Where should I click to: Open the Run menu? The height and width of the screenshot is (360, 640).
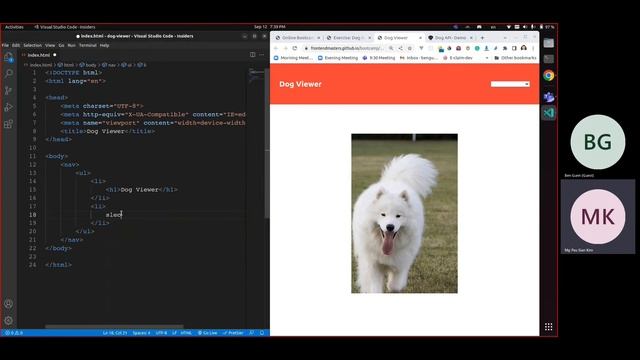tap(71, 45)
